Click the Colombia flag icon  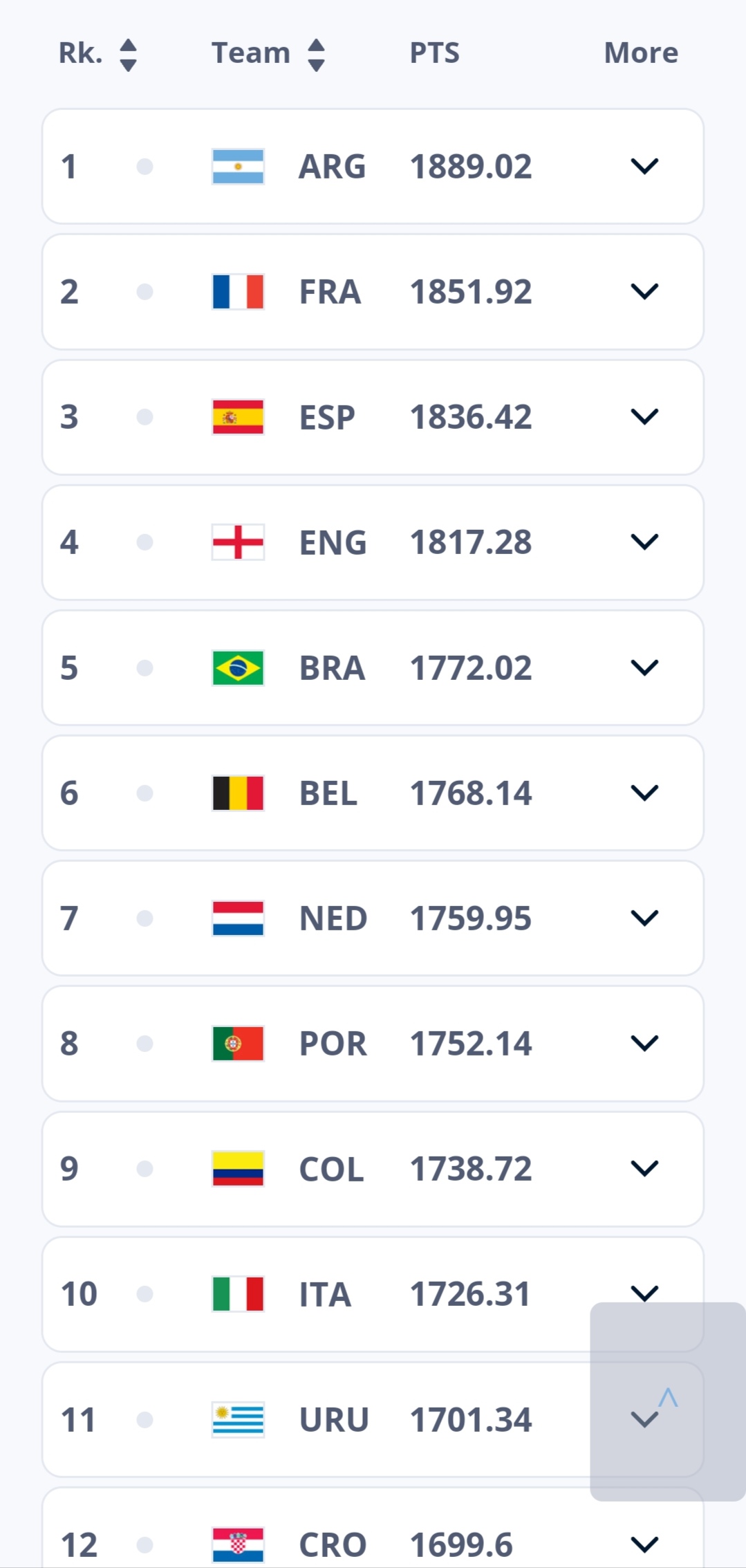pos(238,1169)
